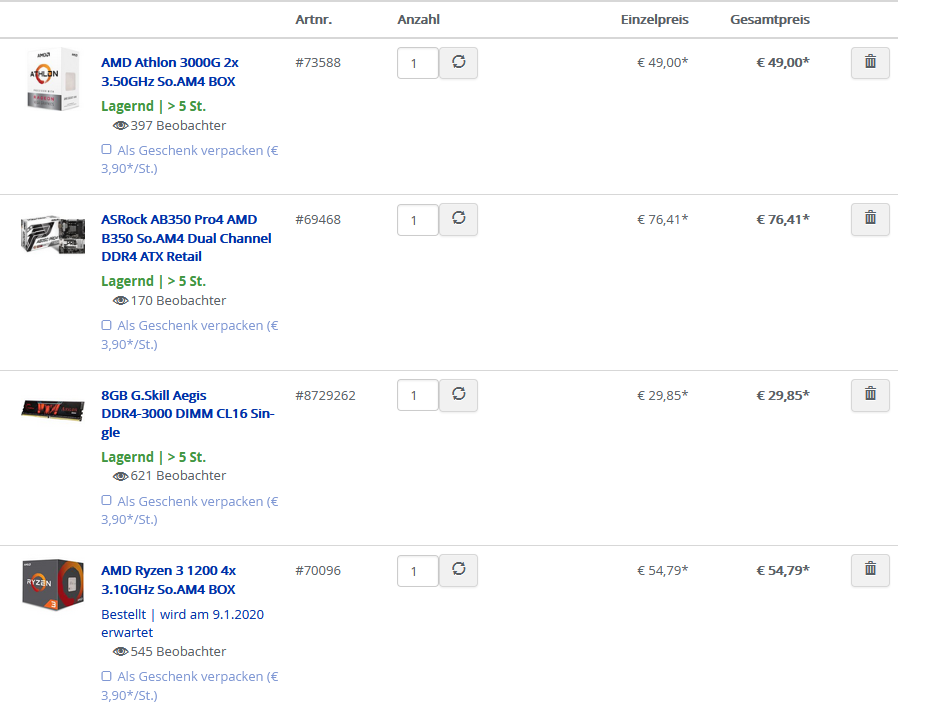Click quantity field for AMD Athlon 3000G
The width and height of the screenshot is (929, 717).
click(418, 63)
